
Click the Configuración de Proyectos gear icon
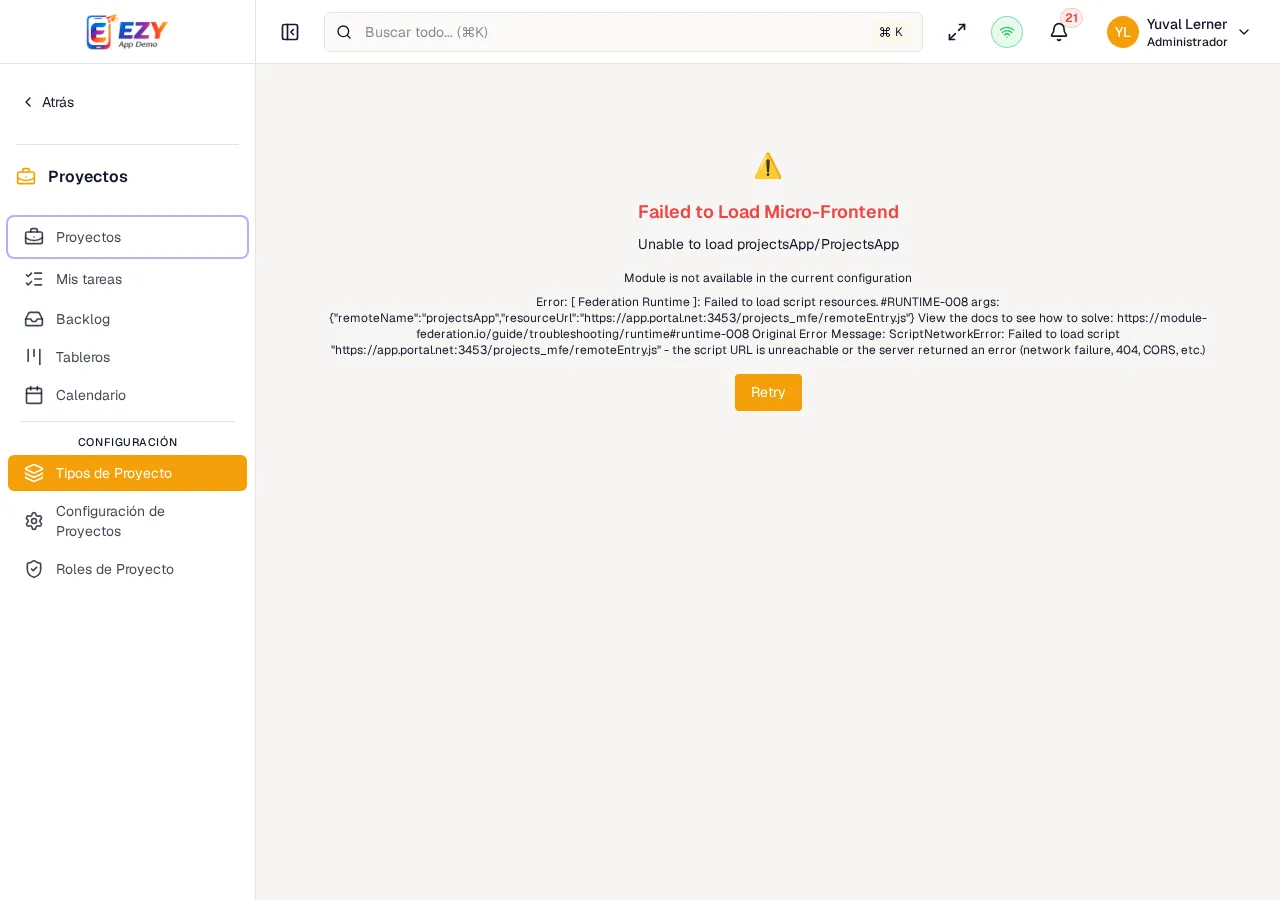[34, 521]
